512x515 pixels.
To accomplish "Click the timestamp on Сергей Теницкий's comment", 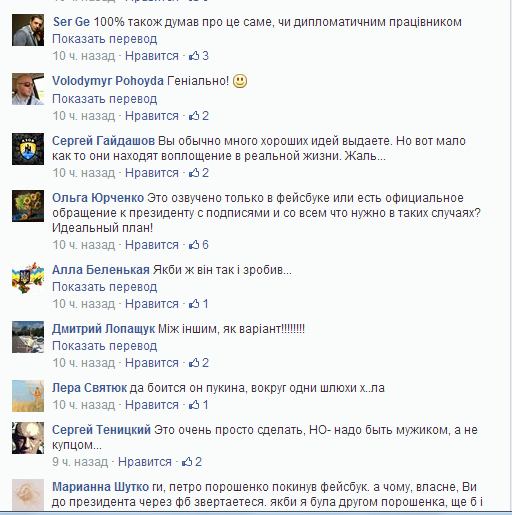I will pos(80,462).
